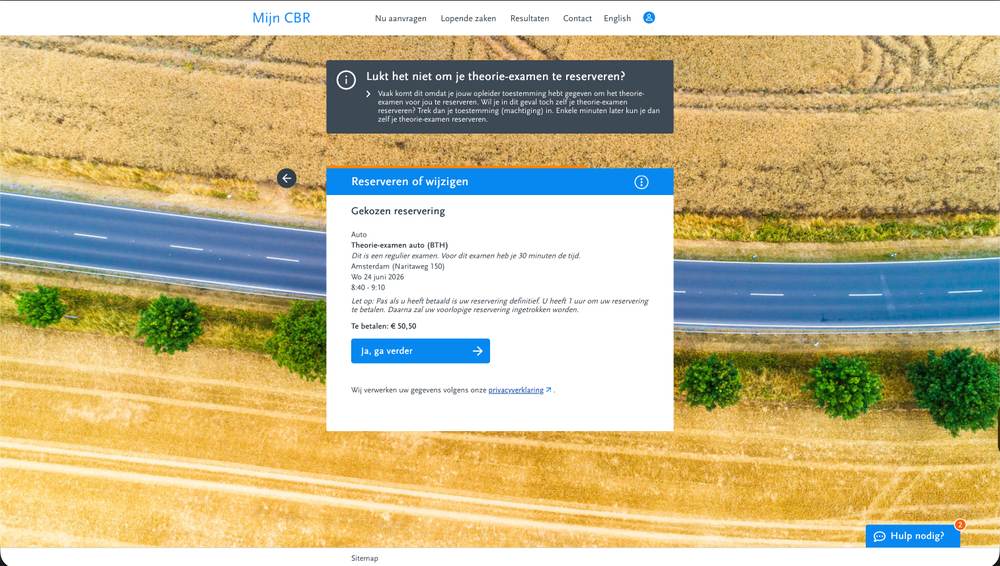Click the text Theorie-examen auto (BTH)
This screenshot has height=566, width=1000.
[399, 245]
